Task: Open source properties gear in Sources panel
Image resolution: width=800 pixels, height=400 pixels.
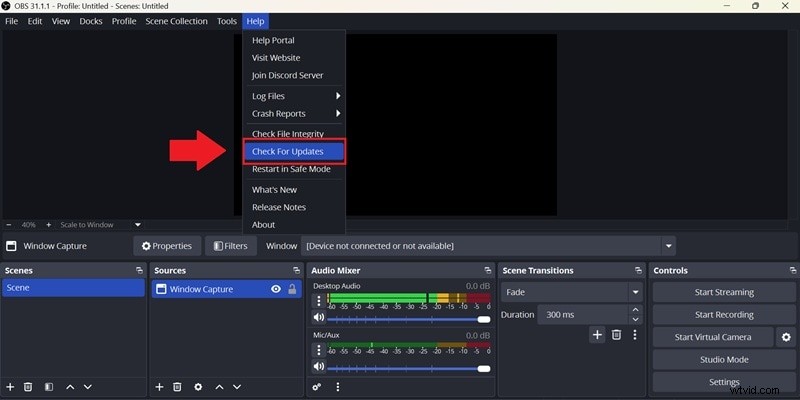Action: pyautogui.click(x=198, y=387)
